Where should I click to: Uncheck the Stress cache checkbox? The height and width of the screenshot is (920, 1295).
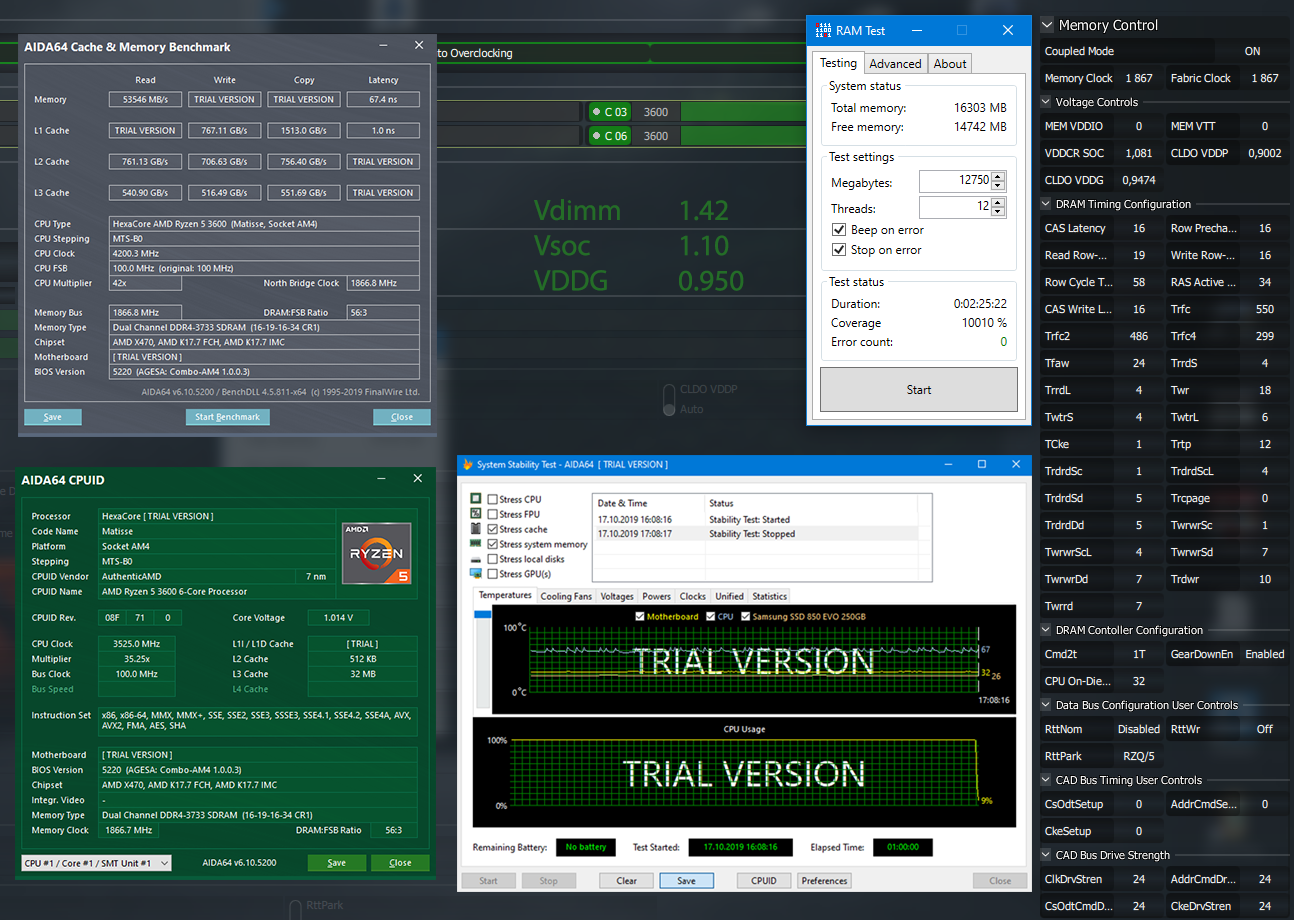click(492, 529)
